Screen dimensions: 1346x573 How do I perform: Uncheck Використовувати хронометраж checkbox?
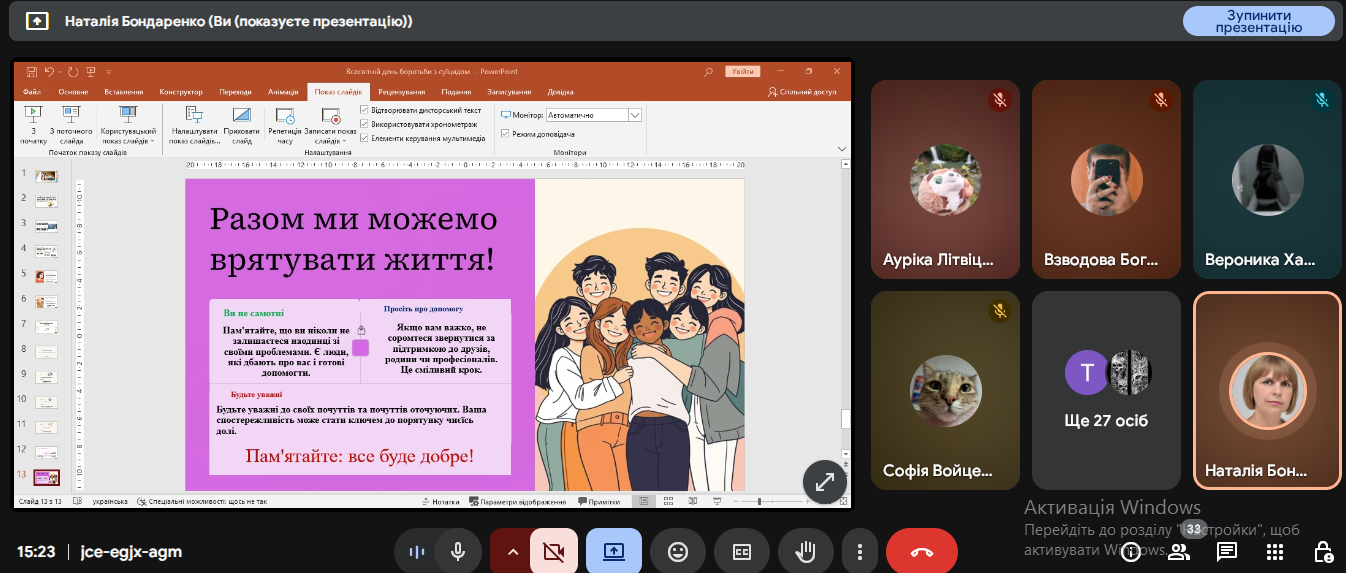363,124
